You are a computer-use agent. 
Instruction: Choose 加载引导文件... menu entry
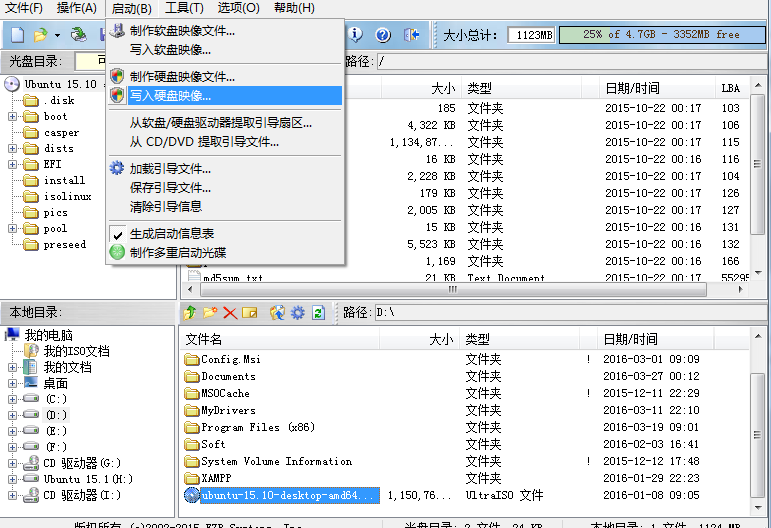tap(225, 169)
